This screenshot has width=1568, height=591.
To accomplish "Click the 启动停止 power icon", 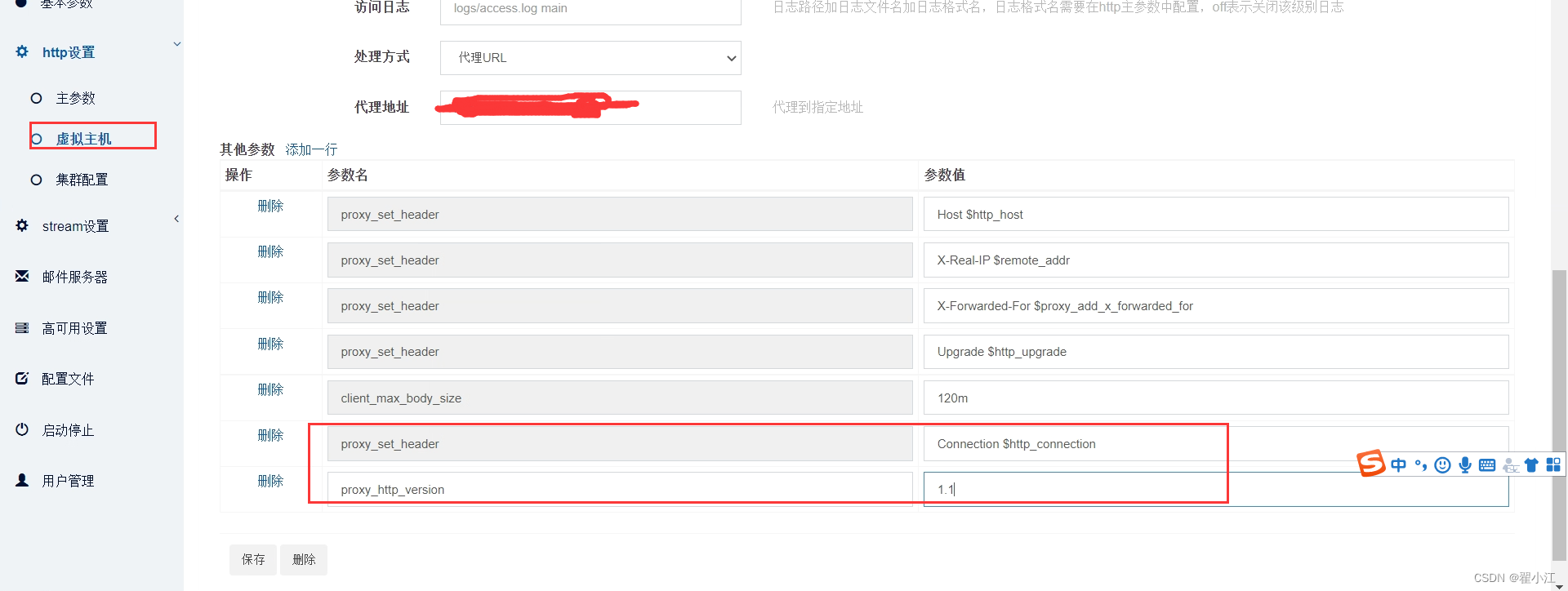I will click(22, 429).
